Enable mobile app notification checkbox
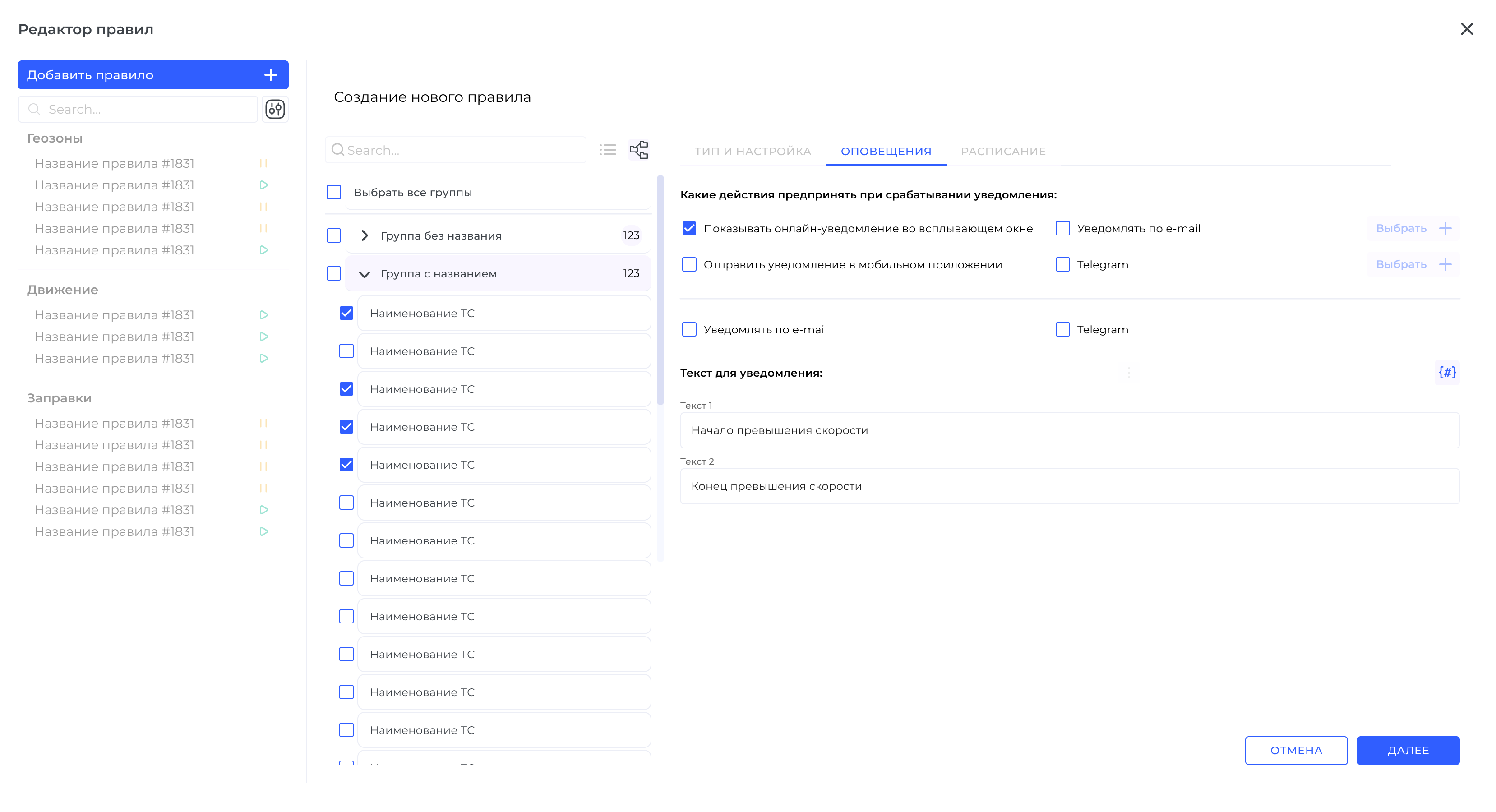Image resolution: width=1496 pixels, height=812 pixels. click(x=689, y=264)
